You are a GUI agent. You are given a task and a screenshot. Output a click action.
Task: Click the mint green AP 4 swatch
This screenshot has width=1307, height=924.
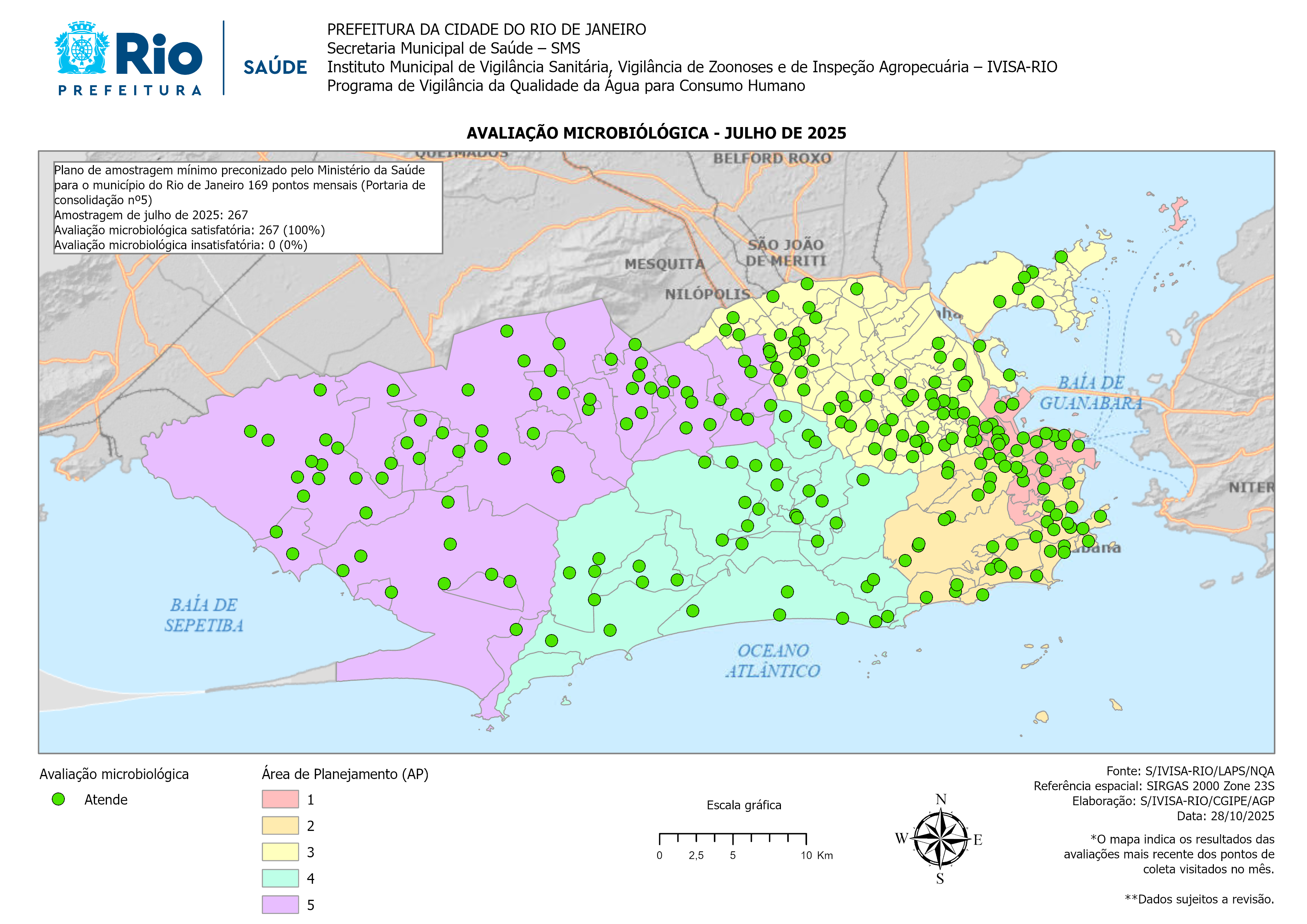coord(280,878)
